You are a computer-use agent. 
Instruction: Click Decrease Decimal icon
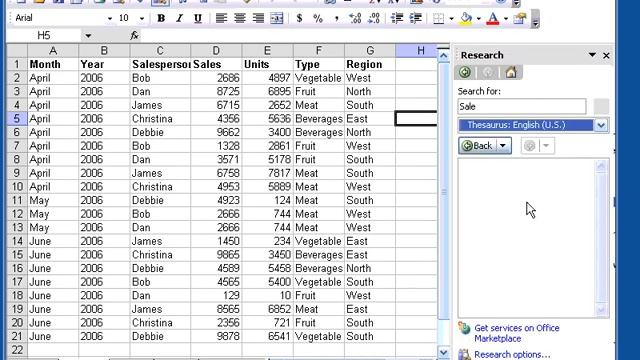tap(374, 18)
